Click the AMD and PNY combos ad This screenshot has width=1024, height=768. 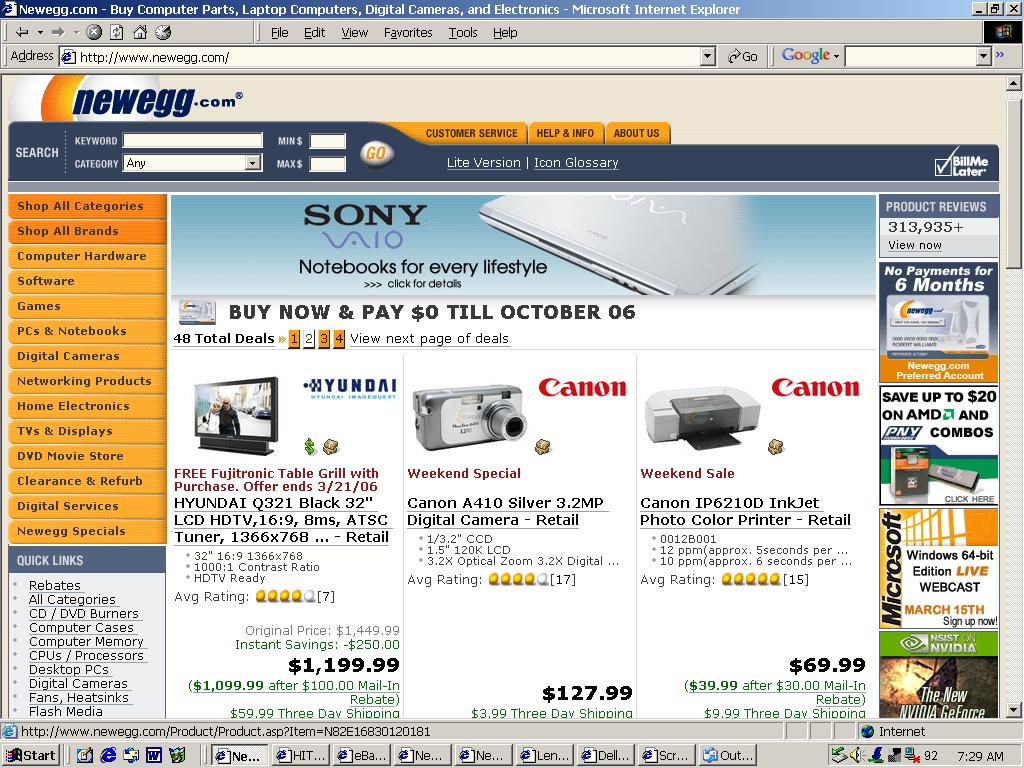click(x=938, y=445)
